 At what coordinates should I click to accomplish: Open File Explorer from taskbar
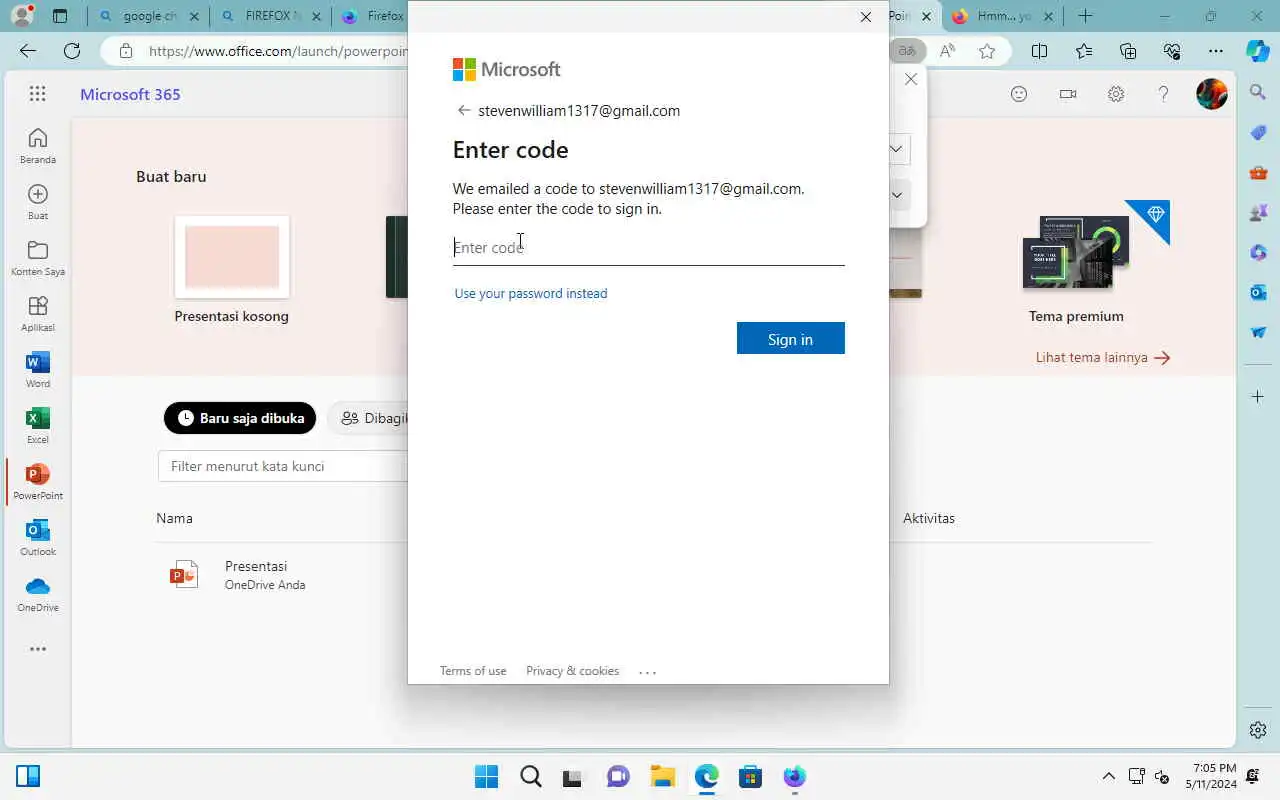[x=662, y=777]
